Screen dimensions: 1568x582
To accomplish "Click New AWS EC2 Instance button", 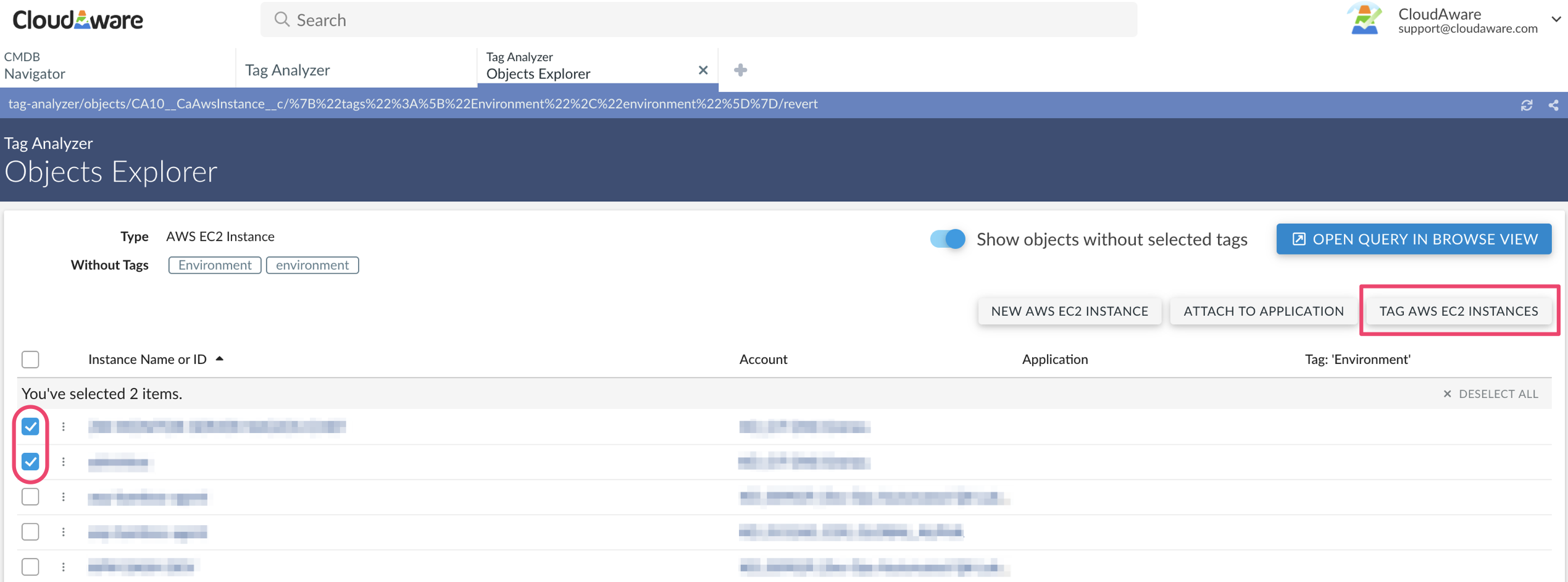I will pos(1069,311).
